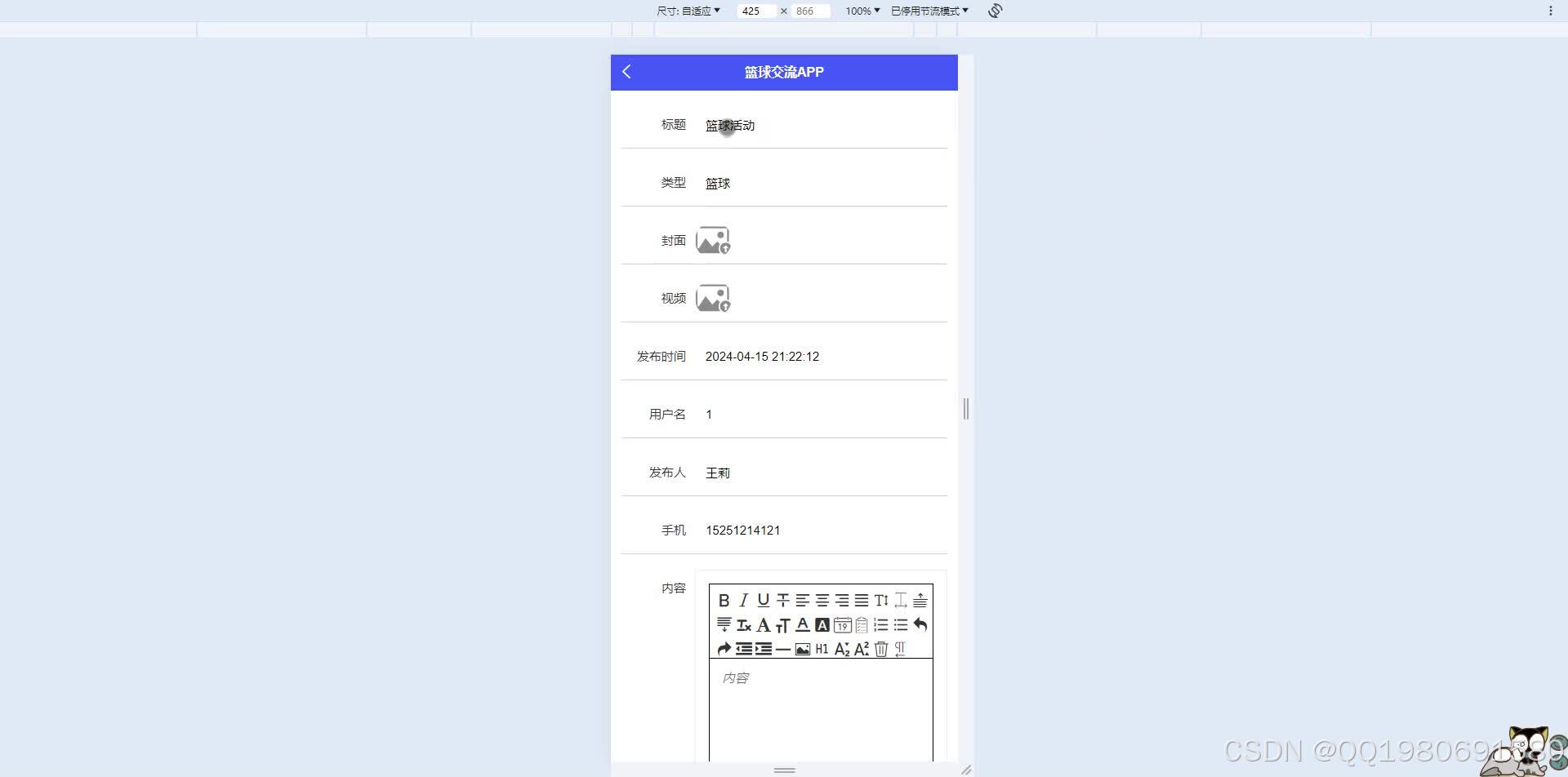
Task: Insert horizontal divider line
Action: pyautogui.click(x=782, y=649)
